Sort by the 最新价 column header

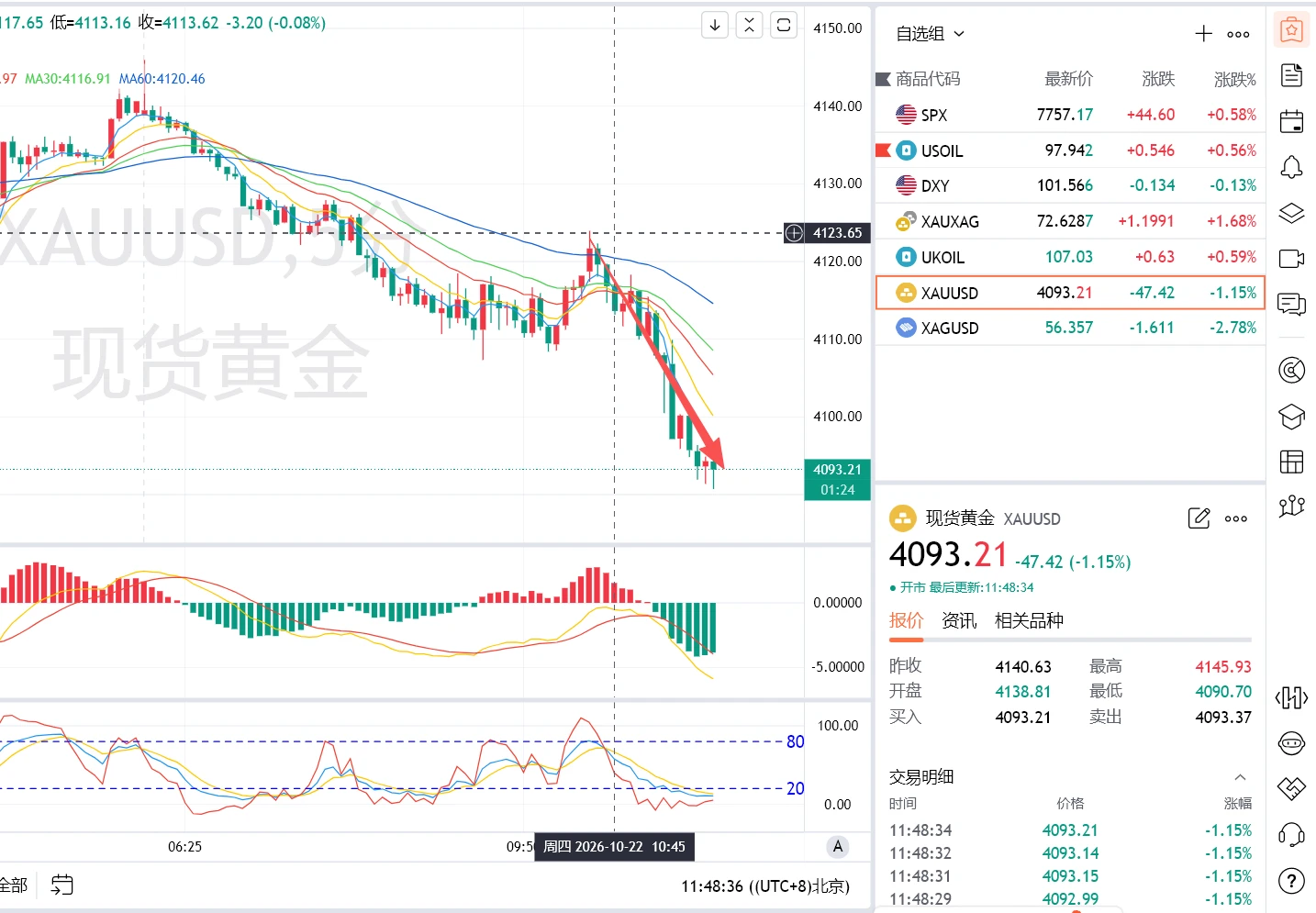click(x=1069, y=79)
